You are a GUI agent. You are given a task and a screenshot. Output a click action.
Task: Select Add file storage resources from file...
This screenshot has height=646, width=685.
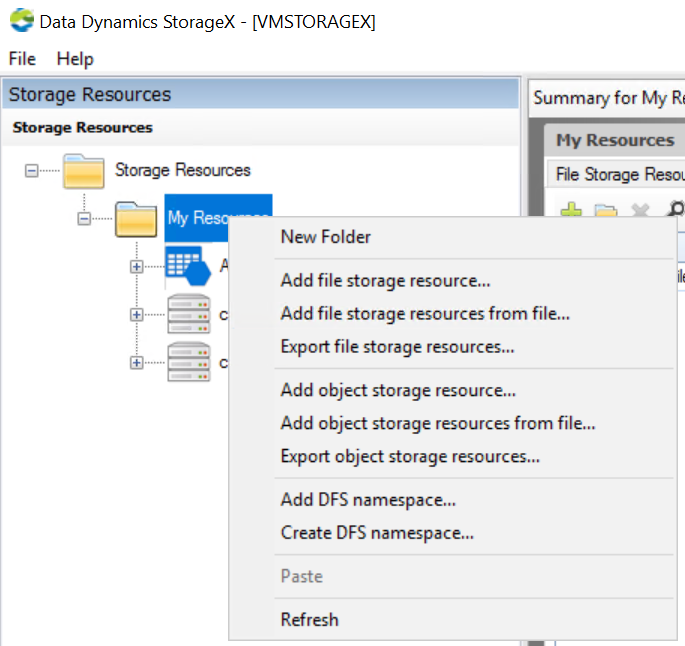(x=453, y=314)
